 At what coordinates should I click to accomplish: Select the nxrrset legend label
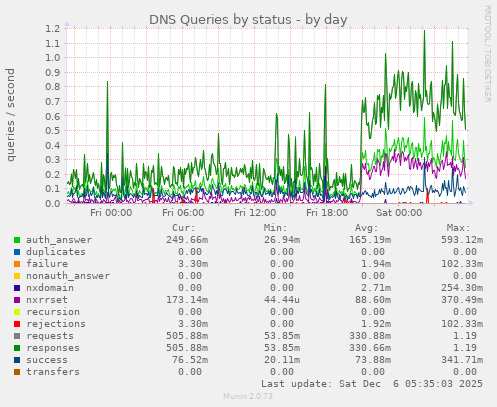[47, 300]
